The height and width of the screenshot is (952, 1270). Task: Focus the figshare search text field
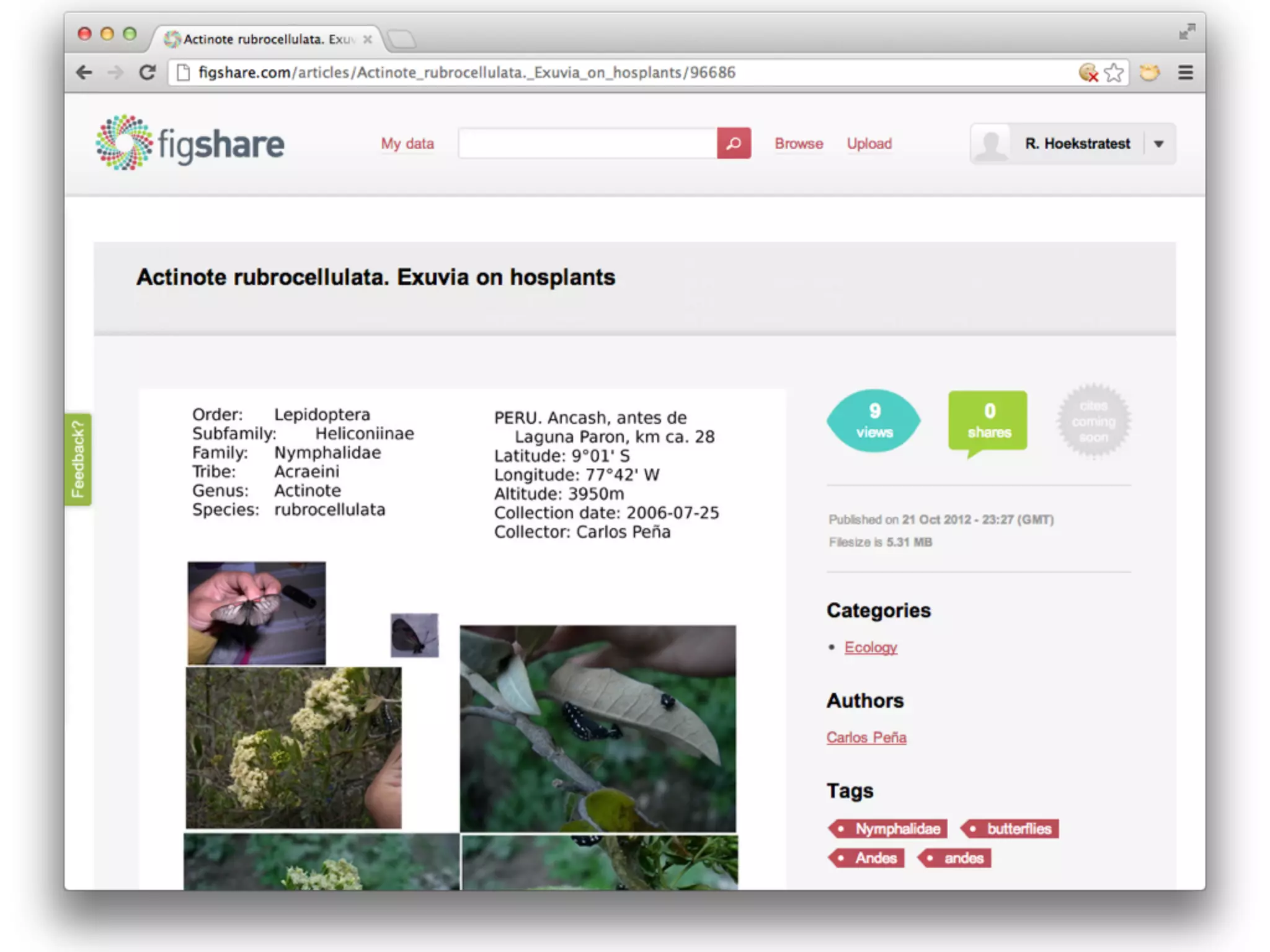tap(587, 143)
